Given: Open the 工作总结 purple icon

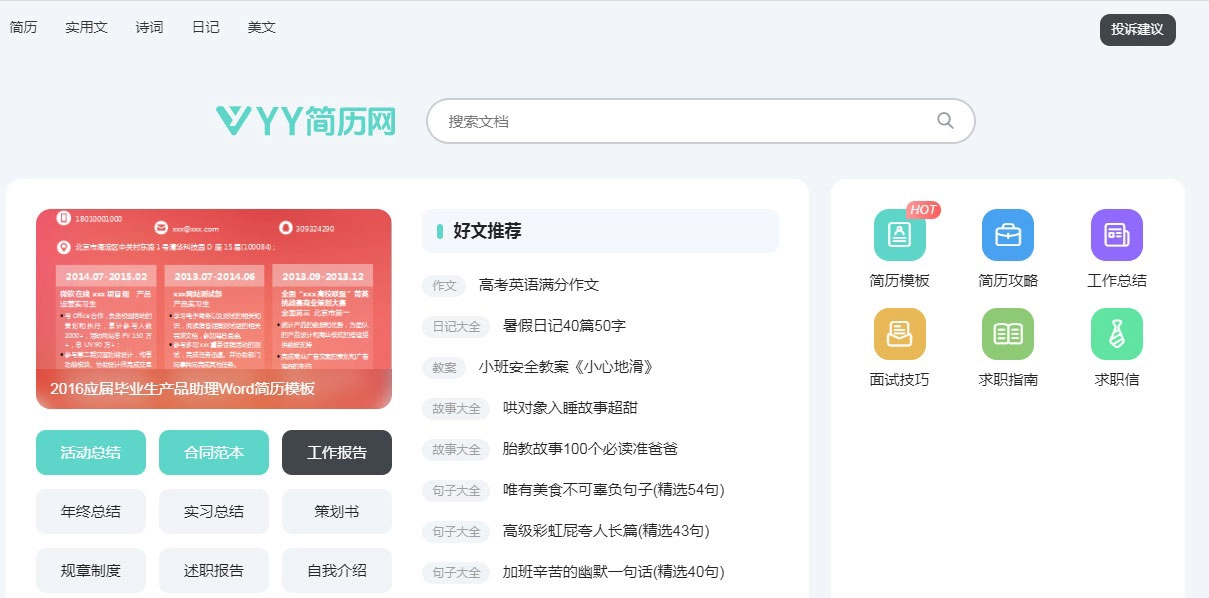Looking at the screenshot, I should 1116,234.
